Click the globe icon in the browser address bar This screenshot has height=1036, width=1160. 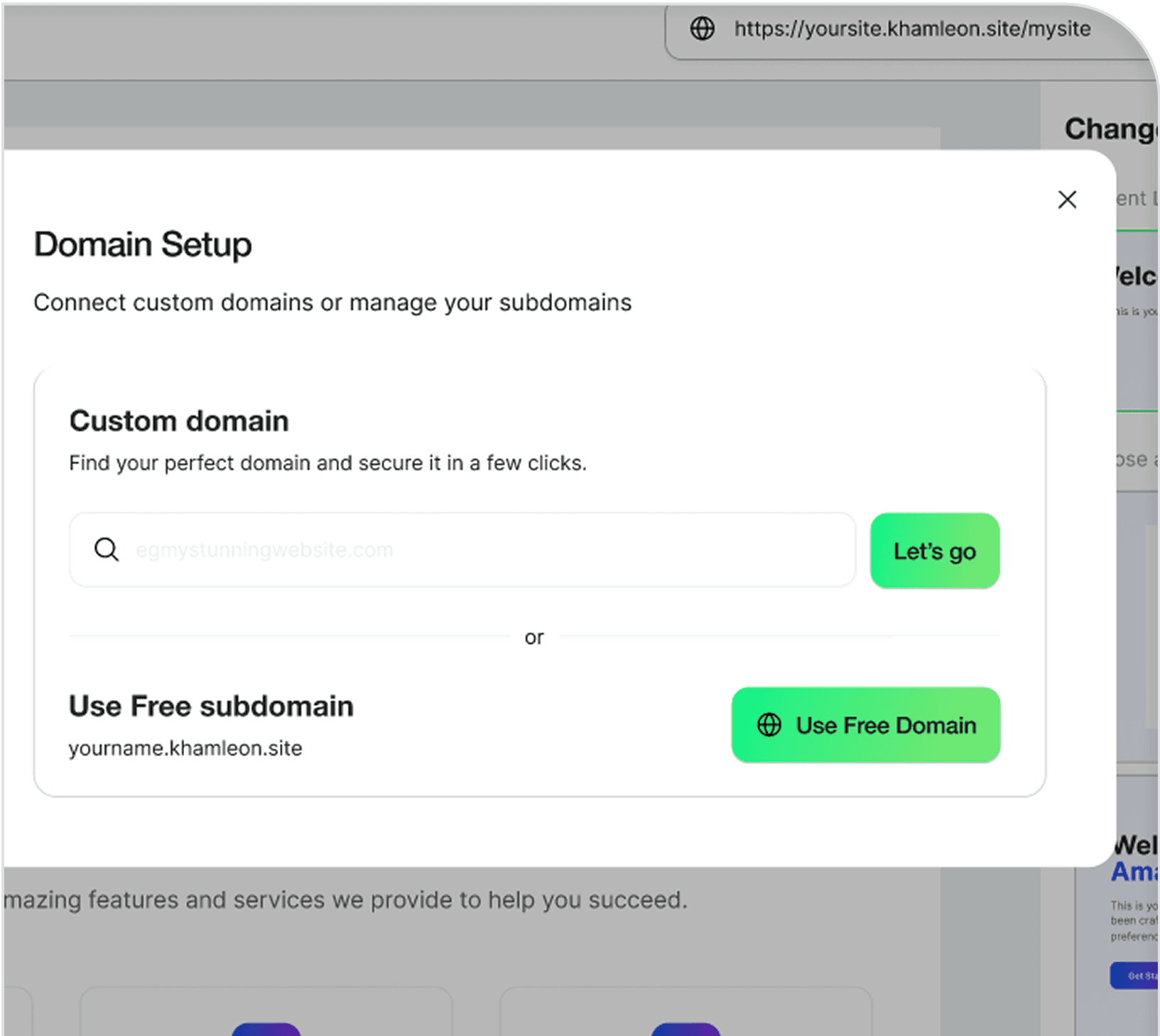tap(703, 29)
